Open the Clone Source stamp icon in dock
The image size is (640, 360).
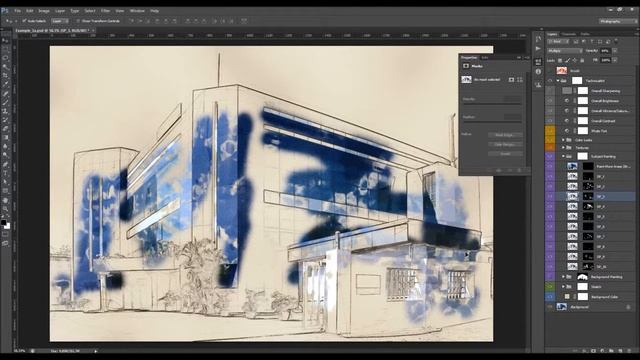pos(538,84)
